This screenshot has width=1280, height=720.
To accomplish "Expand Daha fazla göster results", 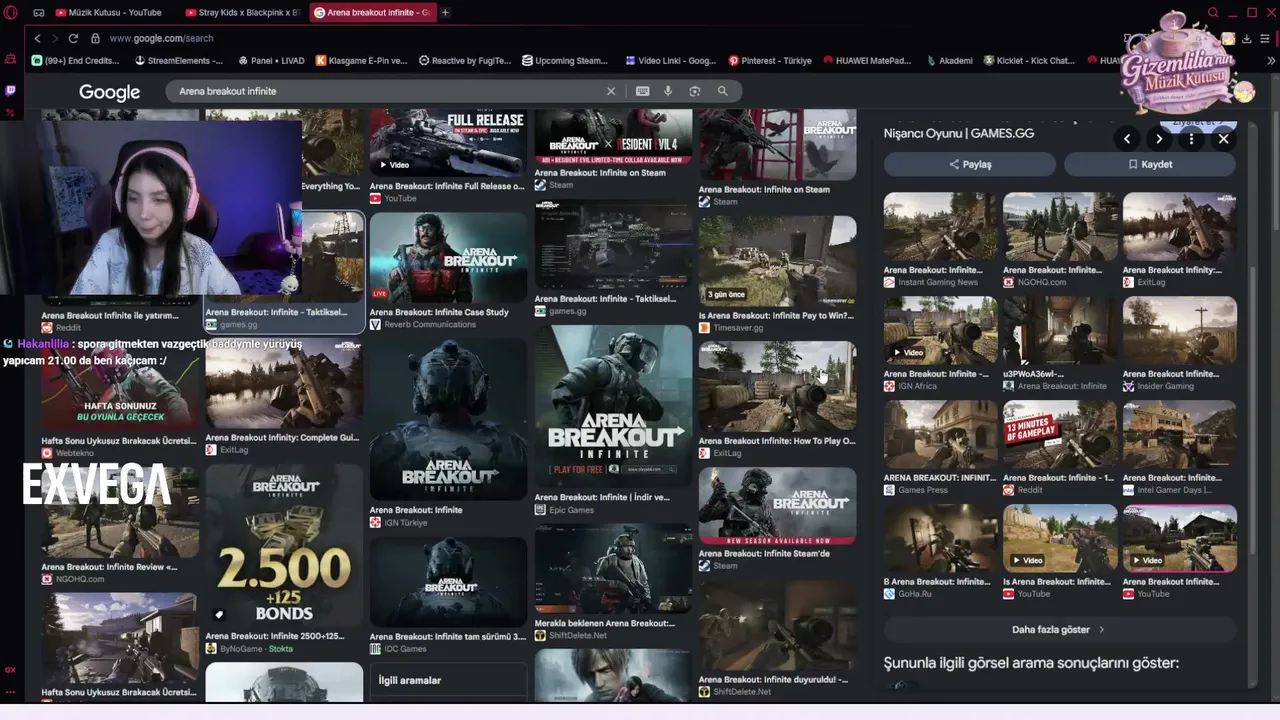I will pyautogui.click(x=1059, y=630).
